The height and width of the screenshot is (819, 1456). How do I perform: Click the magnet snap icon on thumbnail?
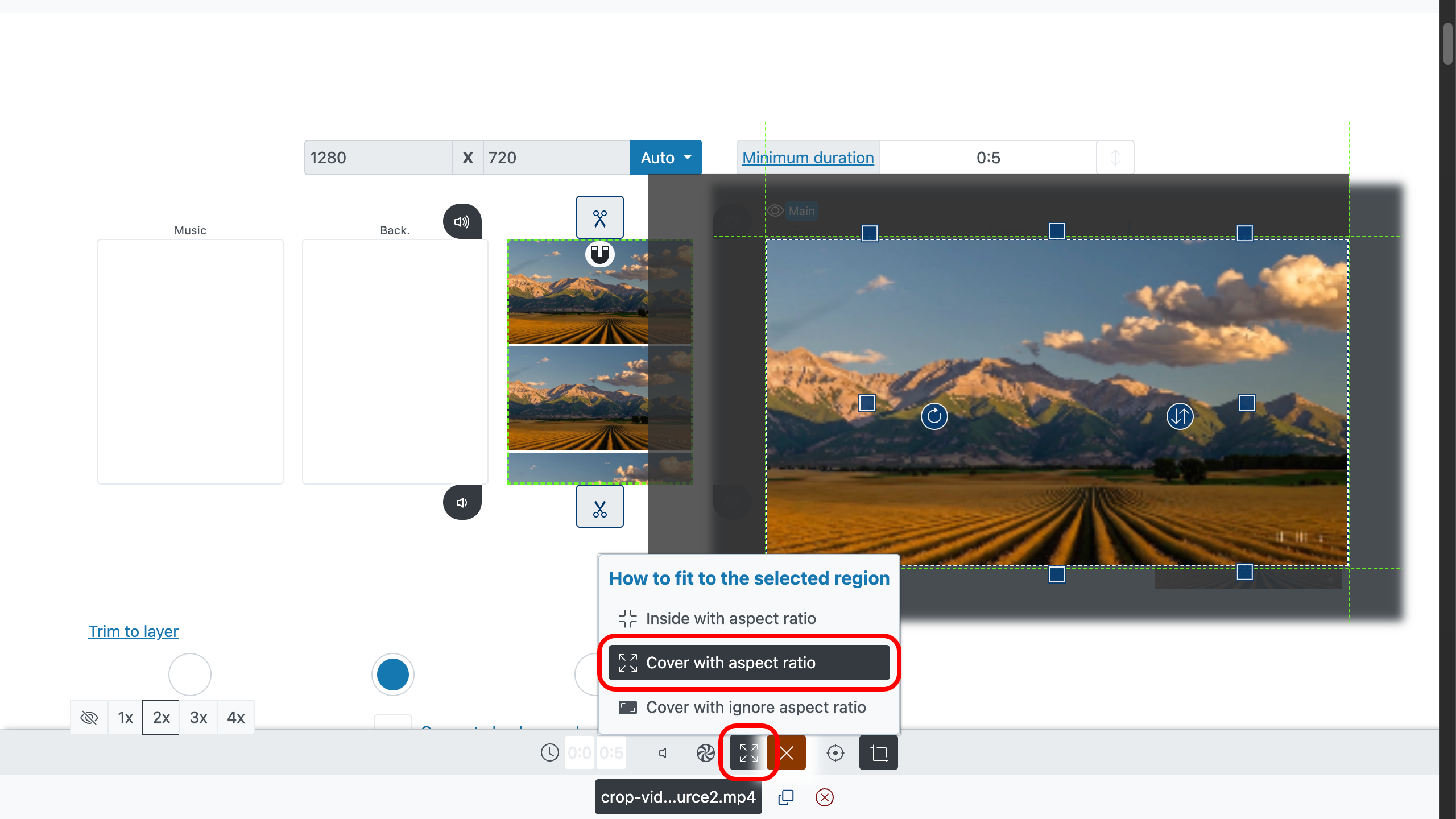point(599,254)
